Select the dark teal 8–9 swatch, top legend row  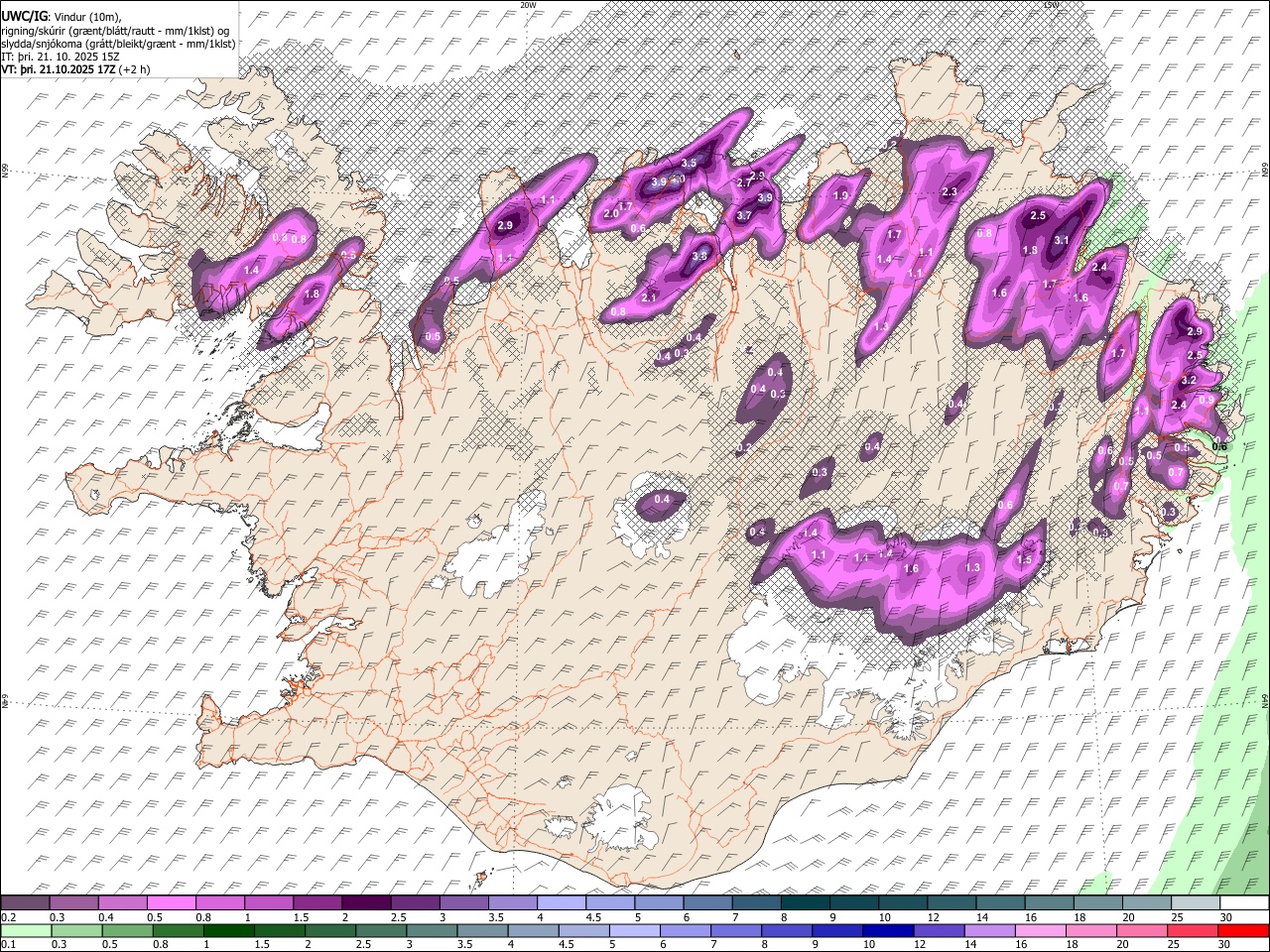click(x=804, y=903)
